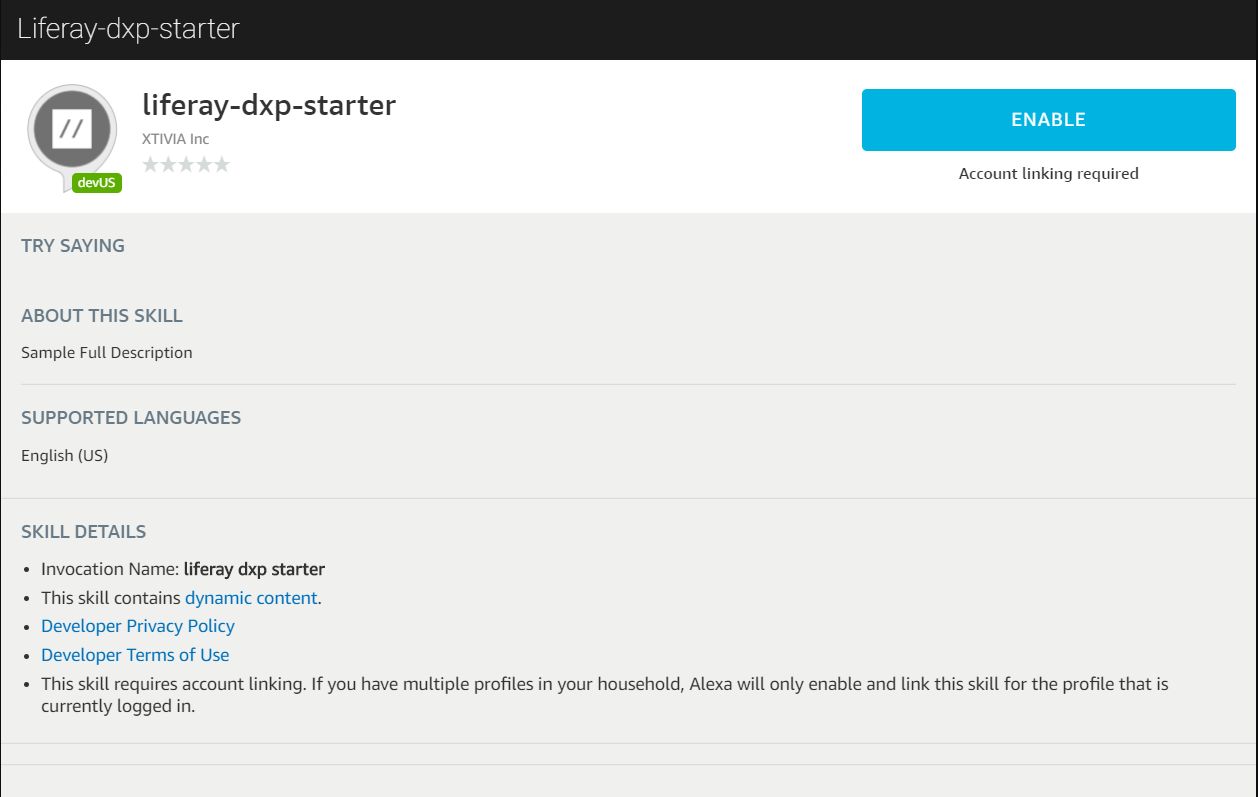Viewport: 1258px width, 797px height.
Task: Click the ENABLE button
Action: coord(1048,120)
